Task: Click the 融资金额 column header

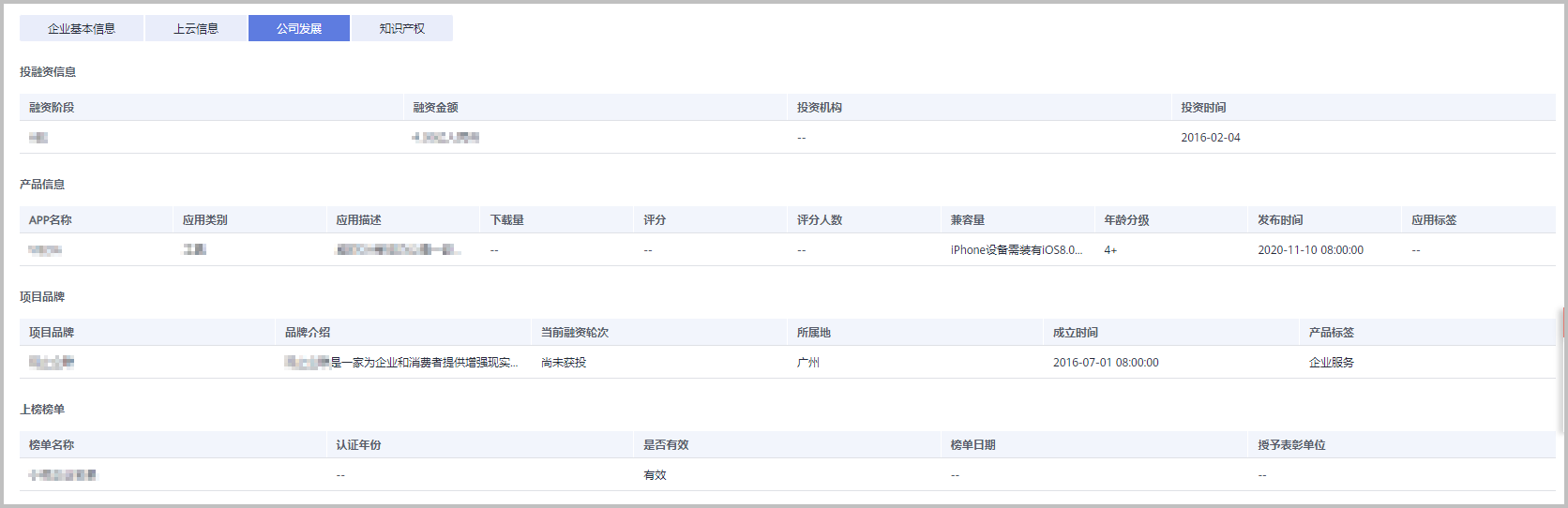Action: pyautogui.click(x=436, y=108)
